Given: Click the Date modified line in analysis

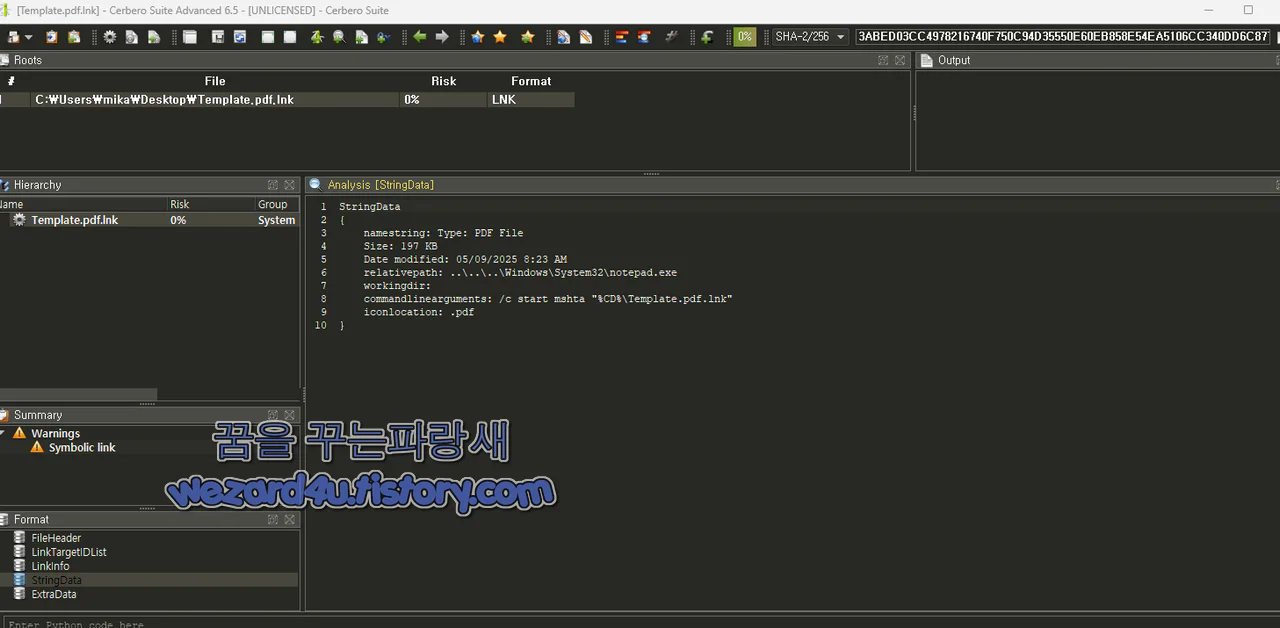Looking at the screenshot, I should (x=465, y=259).
